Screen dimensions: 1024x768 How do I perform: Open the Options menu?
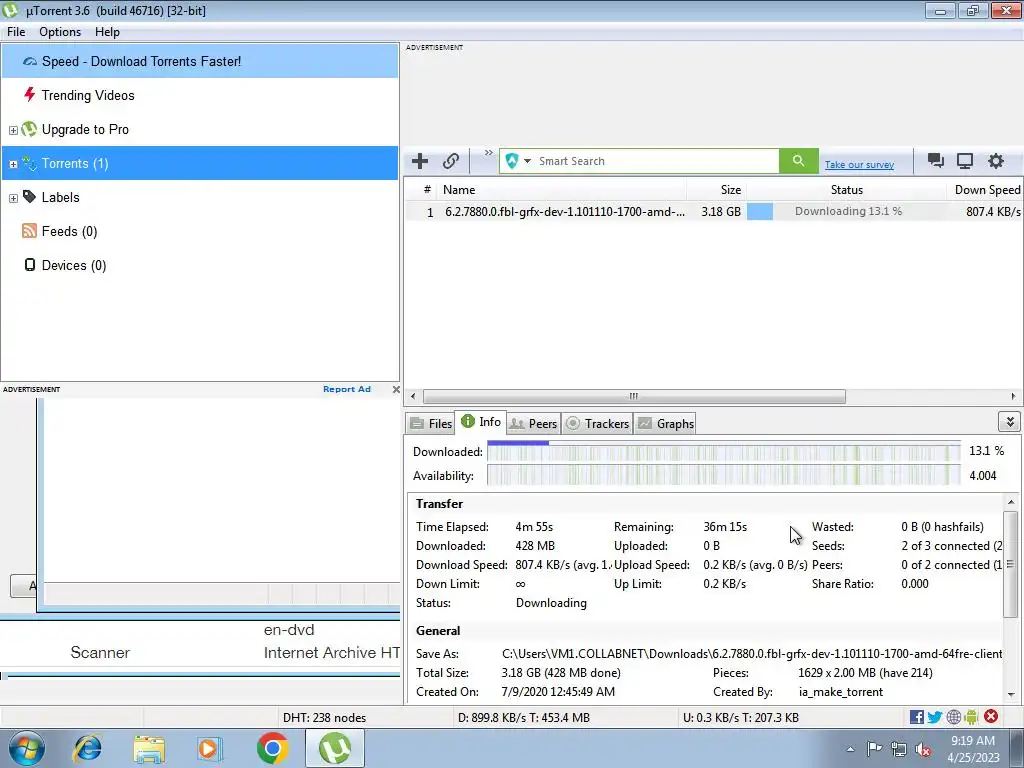coord(60,32)
